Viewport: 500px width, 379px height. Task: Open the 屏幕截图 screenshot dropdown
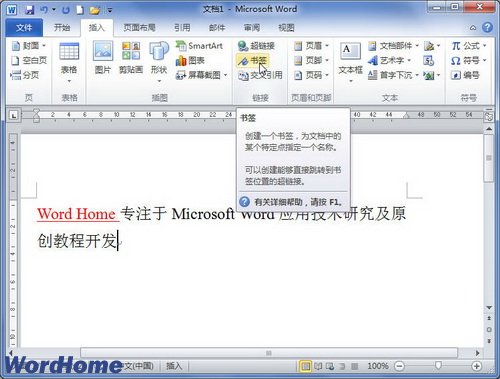[x=202, y=75]
